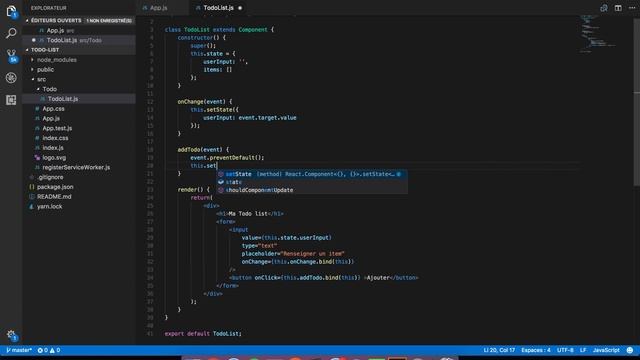Select TodoList.js in open editors list
Viewport: 640px width, 360px height.
point(79,40)
